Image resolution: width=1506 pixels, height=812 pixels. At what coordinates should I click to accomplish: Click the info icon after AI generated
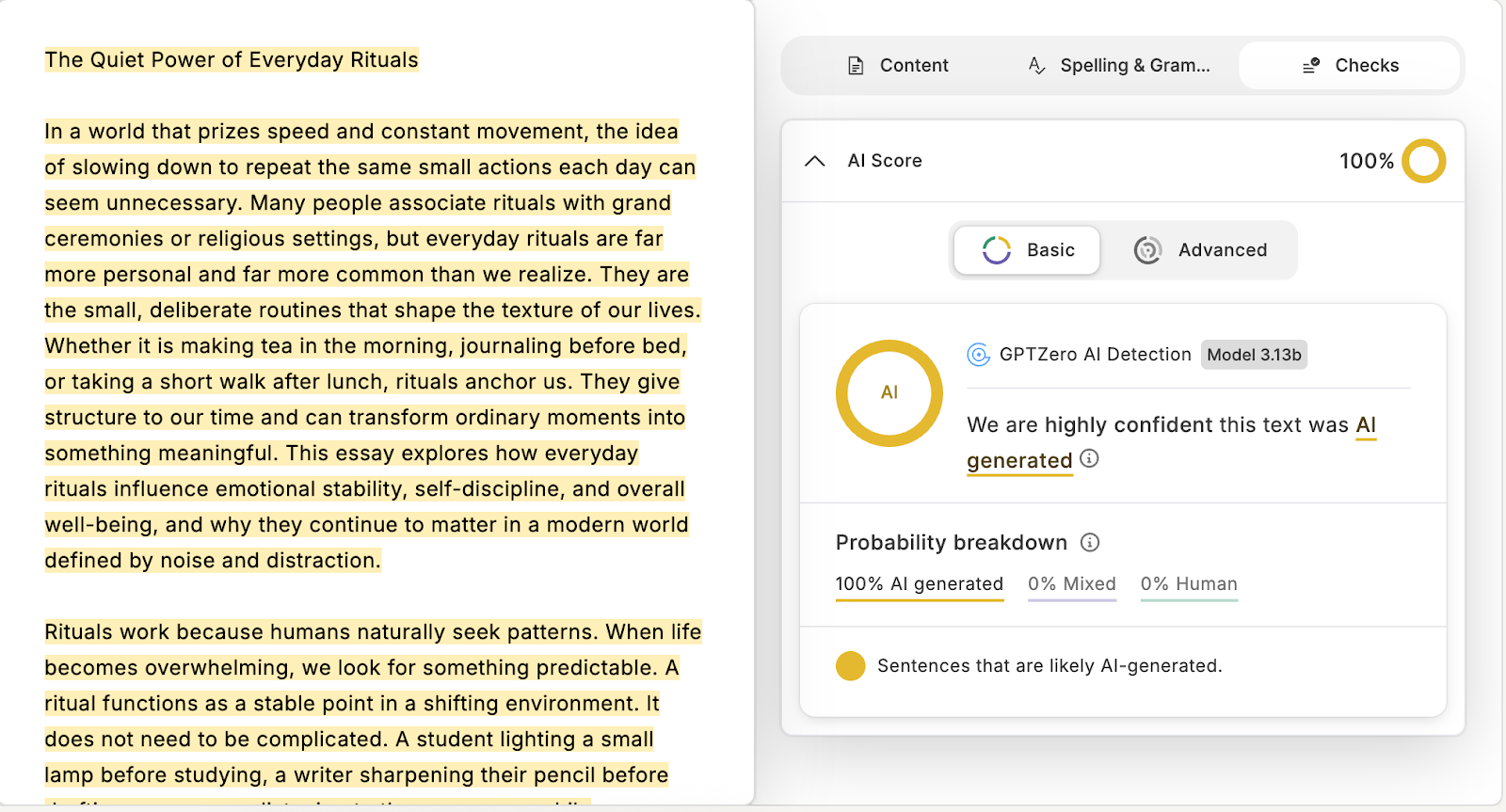coord(1090,460)
